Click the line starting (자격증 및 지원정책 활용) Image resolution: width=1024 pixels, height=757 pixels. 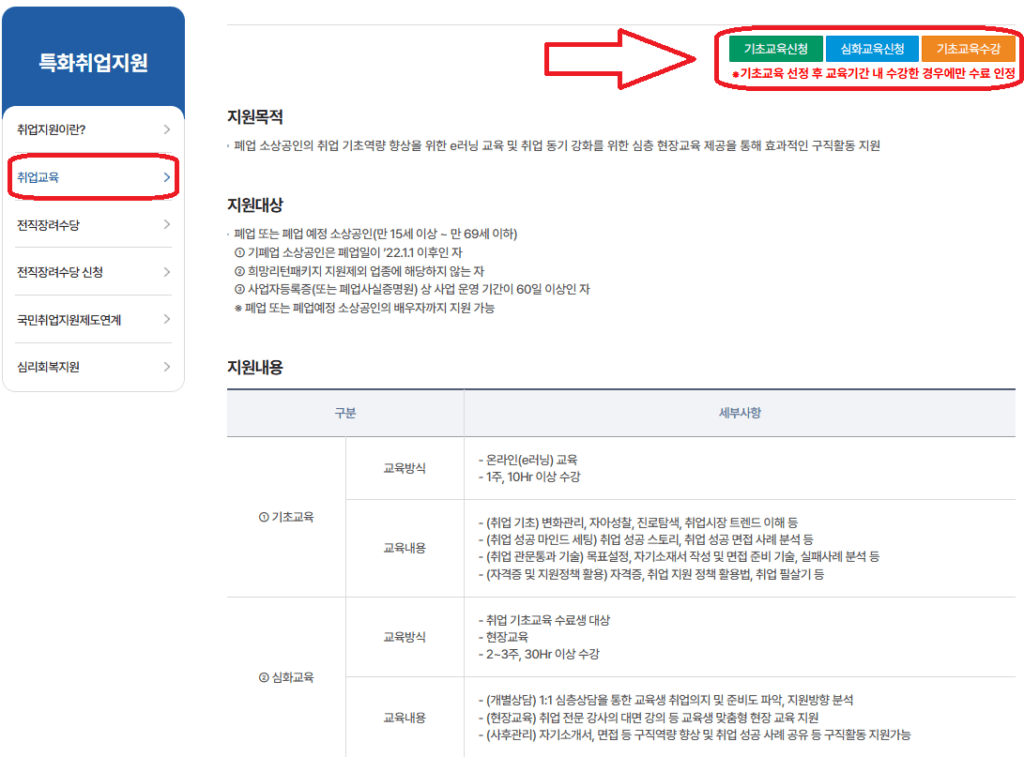[x=651, y=574]
